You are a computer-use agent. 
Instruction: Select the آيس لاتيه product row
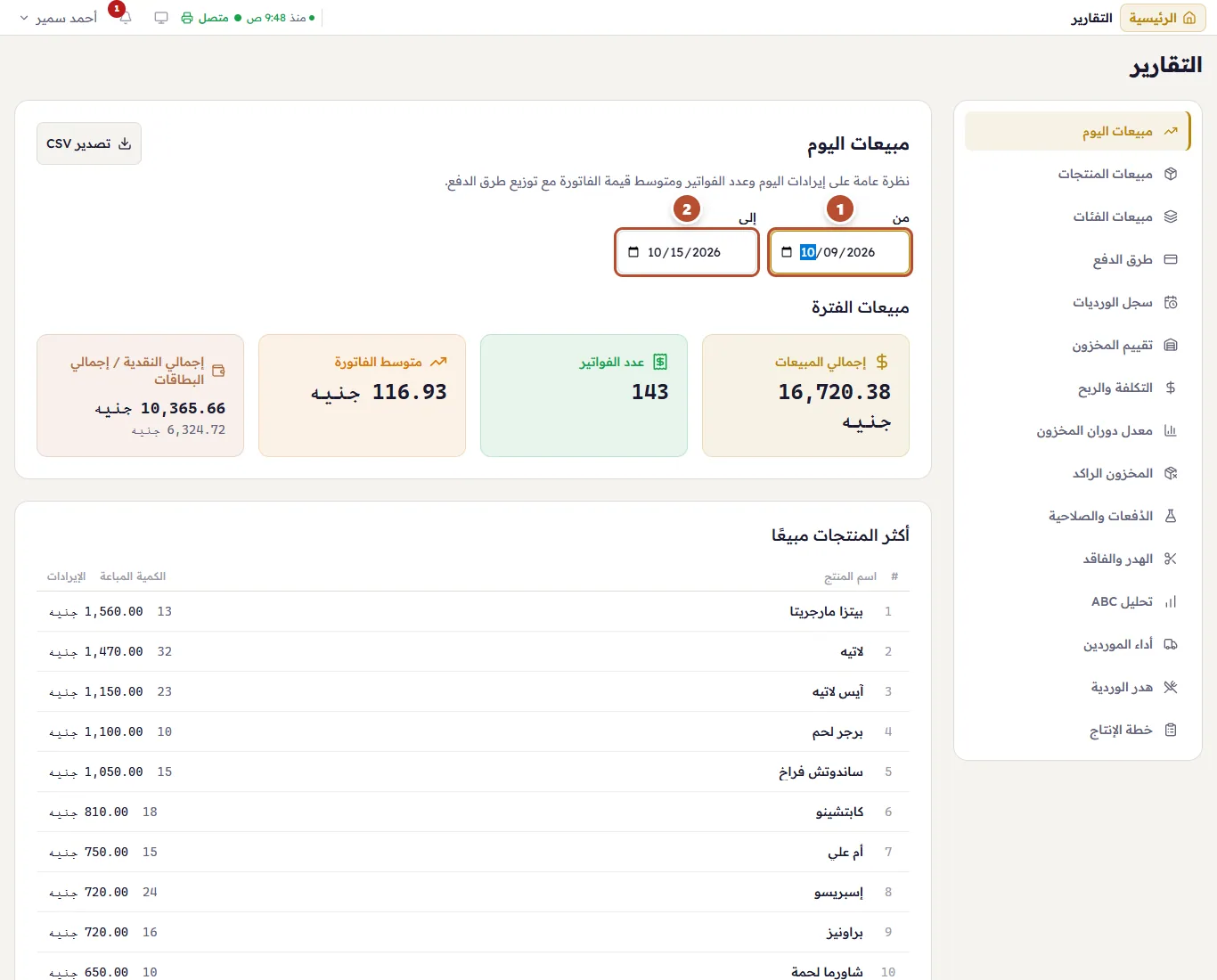473,691
